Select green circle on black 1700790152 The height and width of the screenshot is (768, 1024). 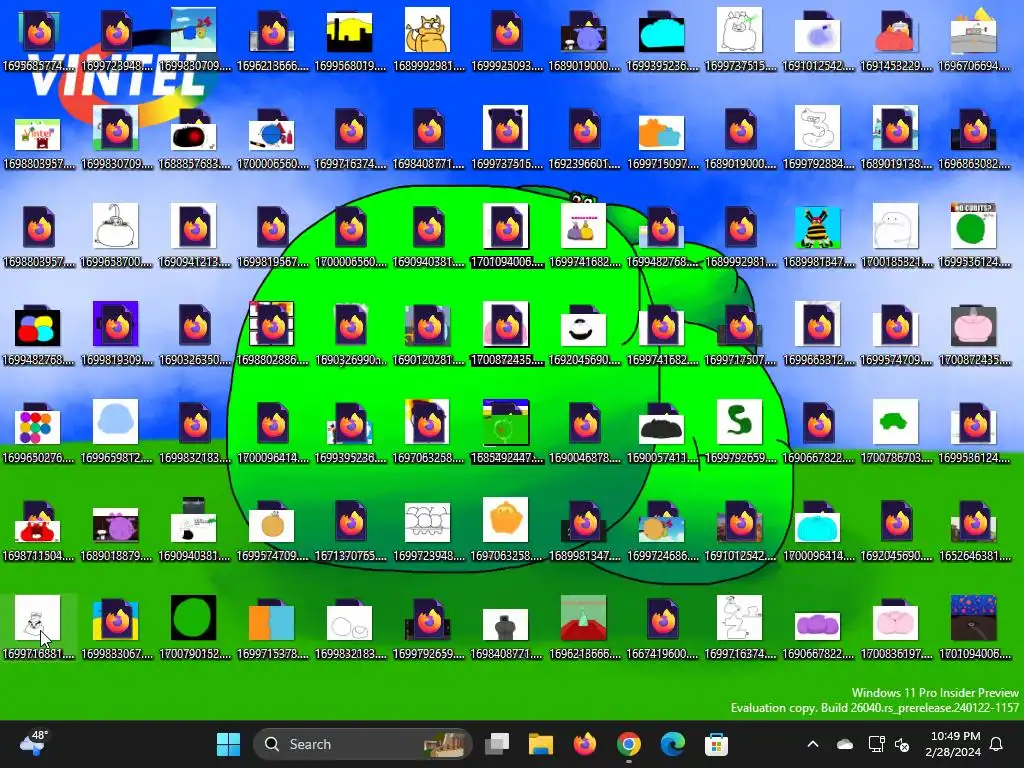194,628
